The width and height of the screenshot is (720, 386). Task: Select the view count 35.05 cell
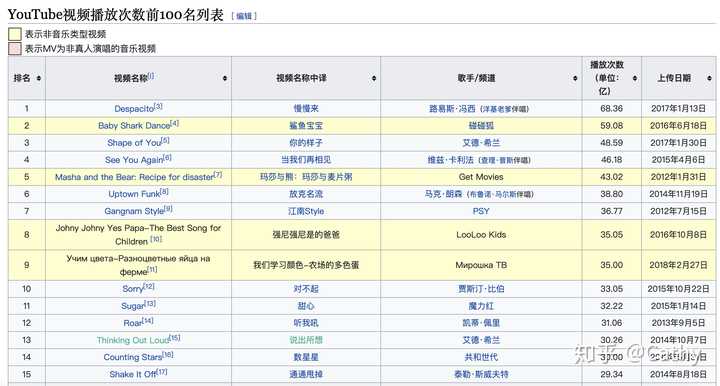click(x=612, y=235)
